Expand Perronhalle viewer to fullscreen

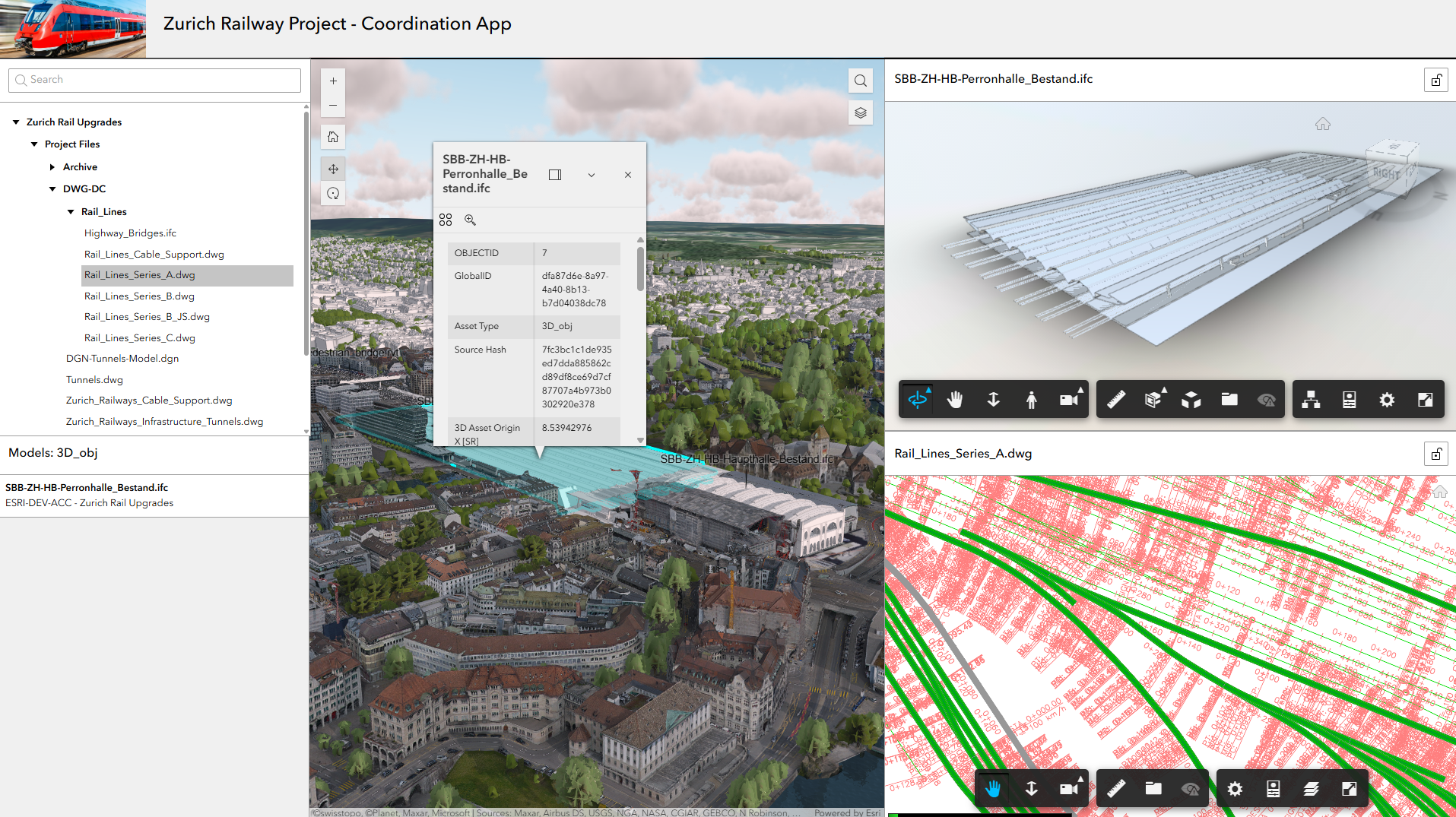click(x=1424, y=399)
